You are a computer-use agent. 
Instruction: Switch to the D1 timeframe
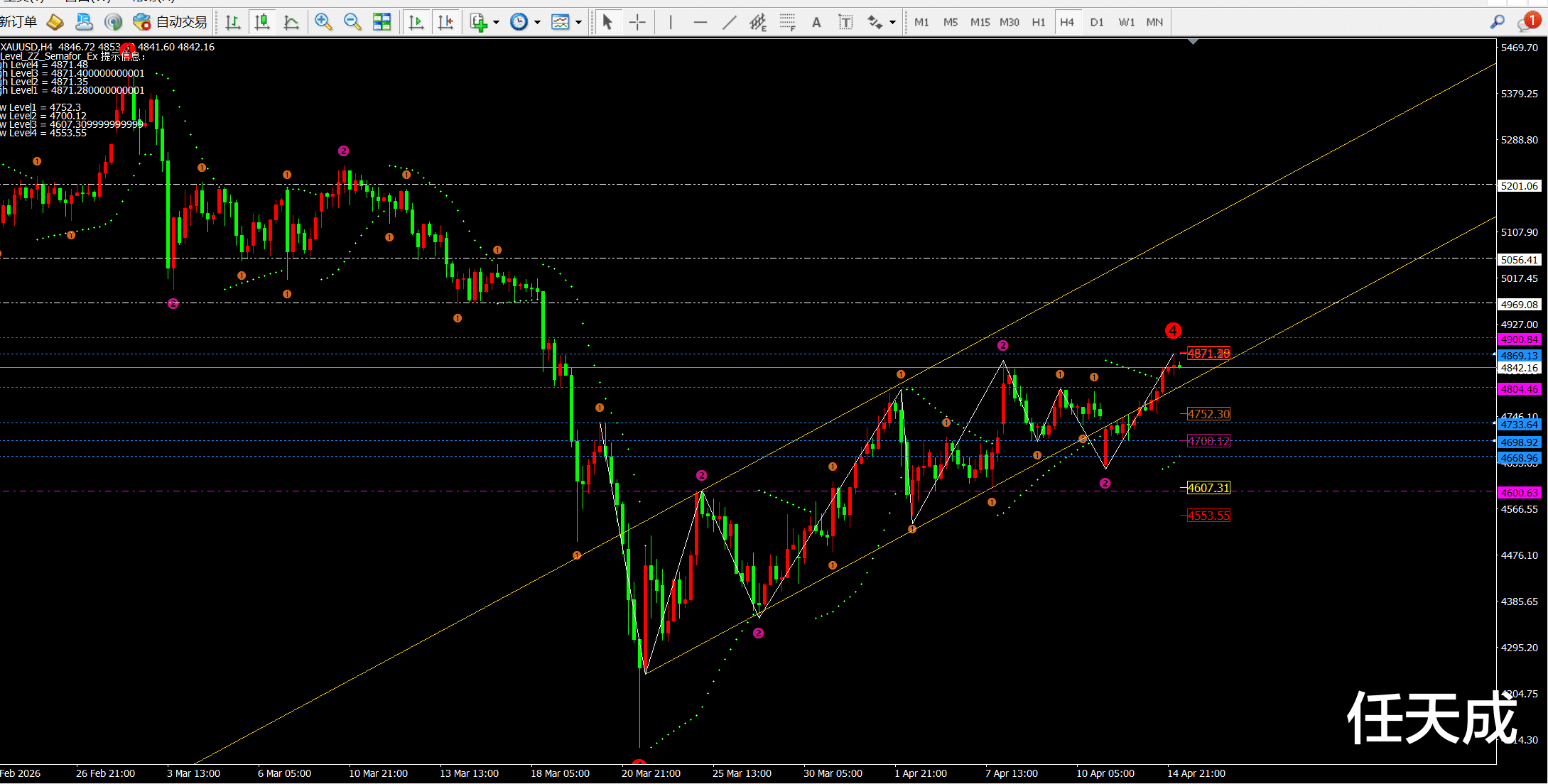coord(1096,22)
